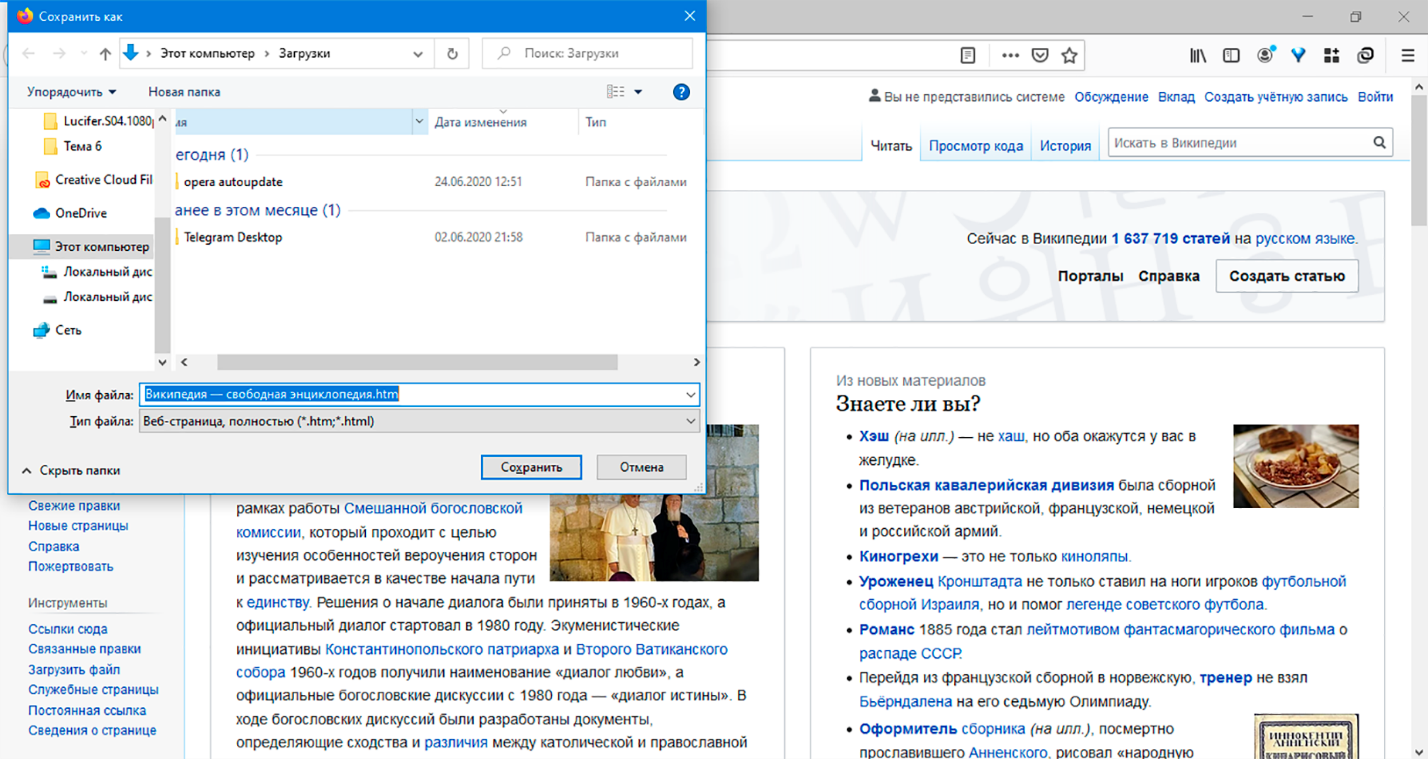The width and height of the screenshot is (1428, 759).
Task: Click the Поиск: Загрузки search box
Action: tap(587, 54)
